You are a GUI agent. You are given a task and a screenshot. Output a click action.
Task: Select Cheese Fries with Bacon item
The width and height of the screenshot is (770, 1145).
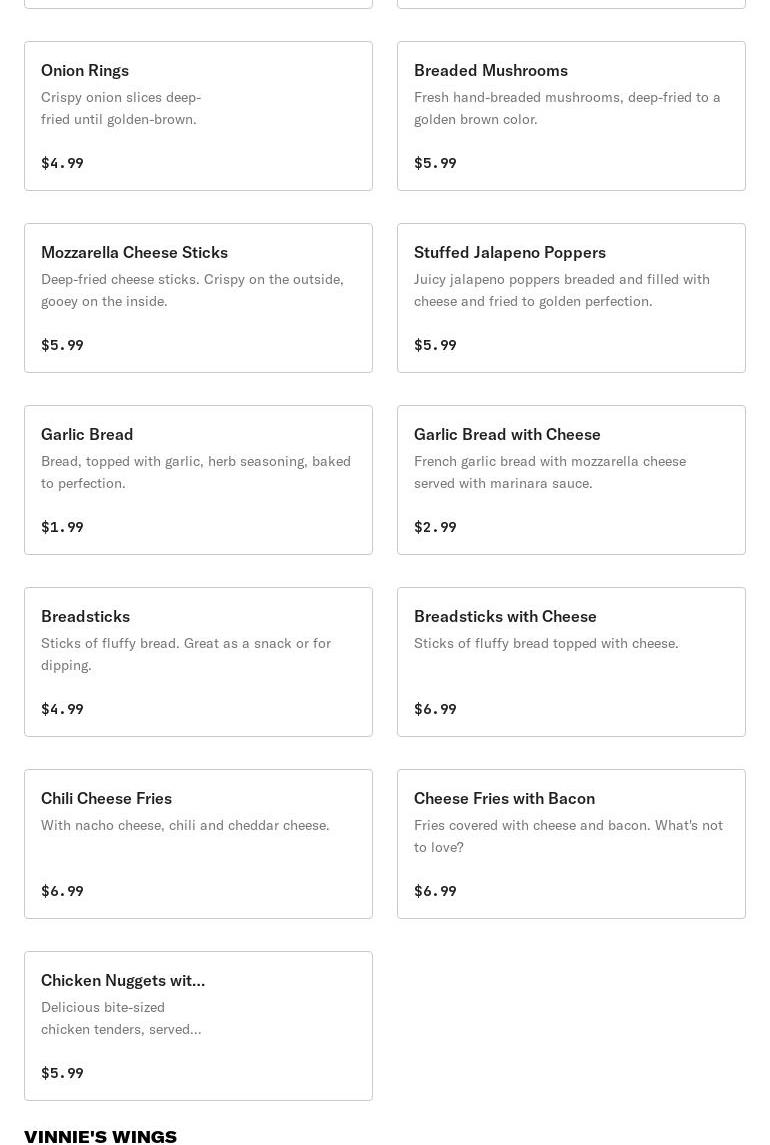tap(571, 844)
